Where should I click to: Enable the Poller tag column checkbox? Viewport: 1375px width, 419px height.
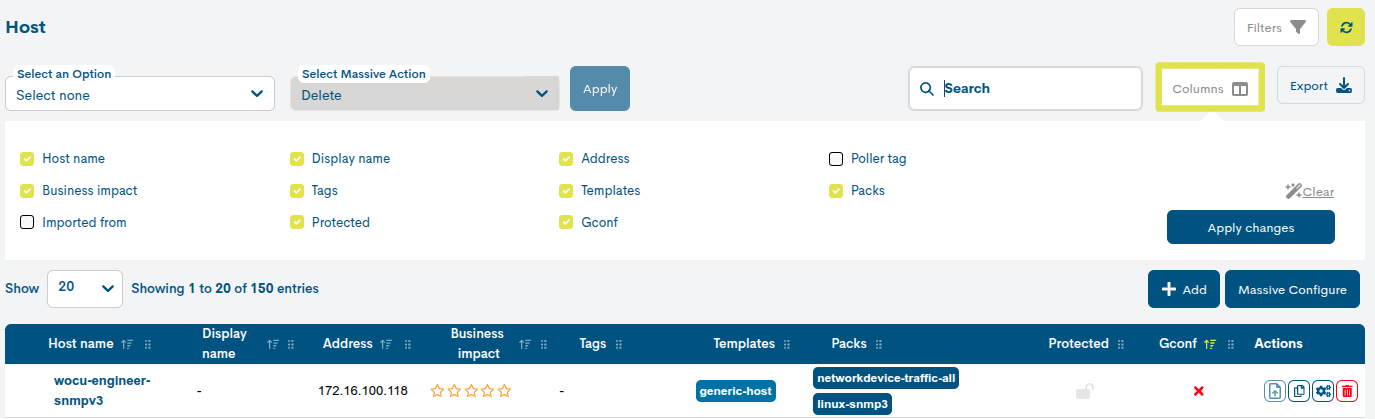coord(836,159)
